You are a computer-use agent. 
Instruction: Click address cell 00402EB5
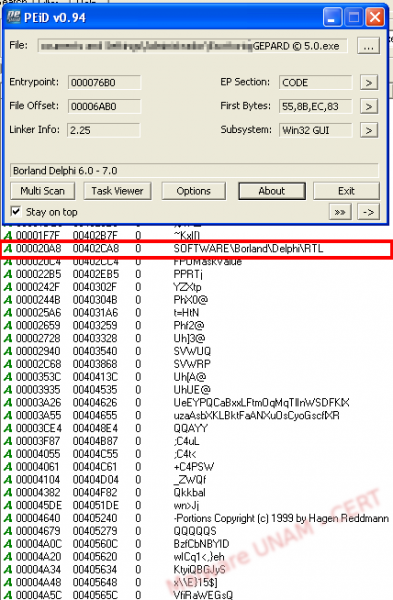pos(96,274)
